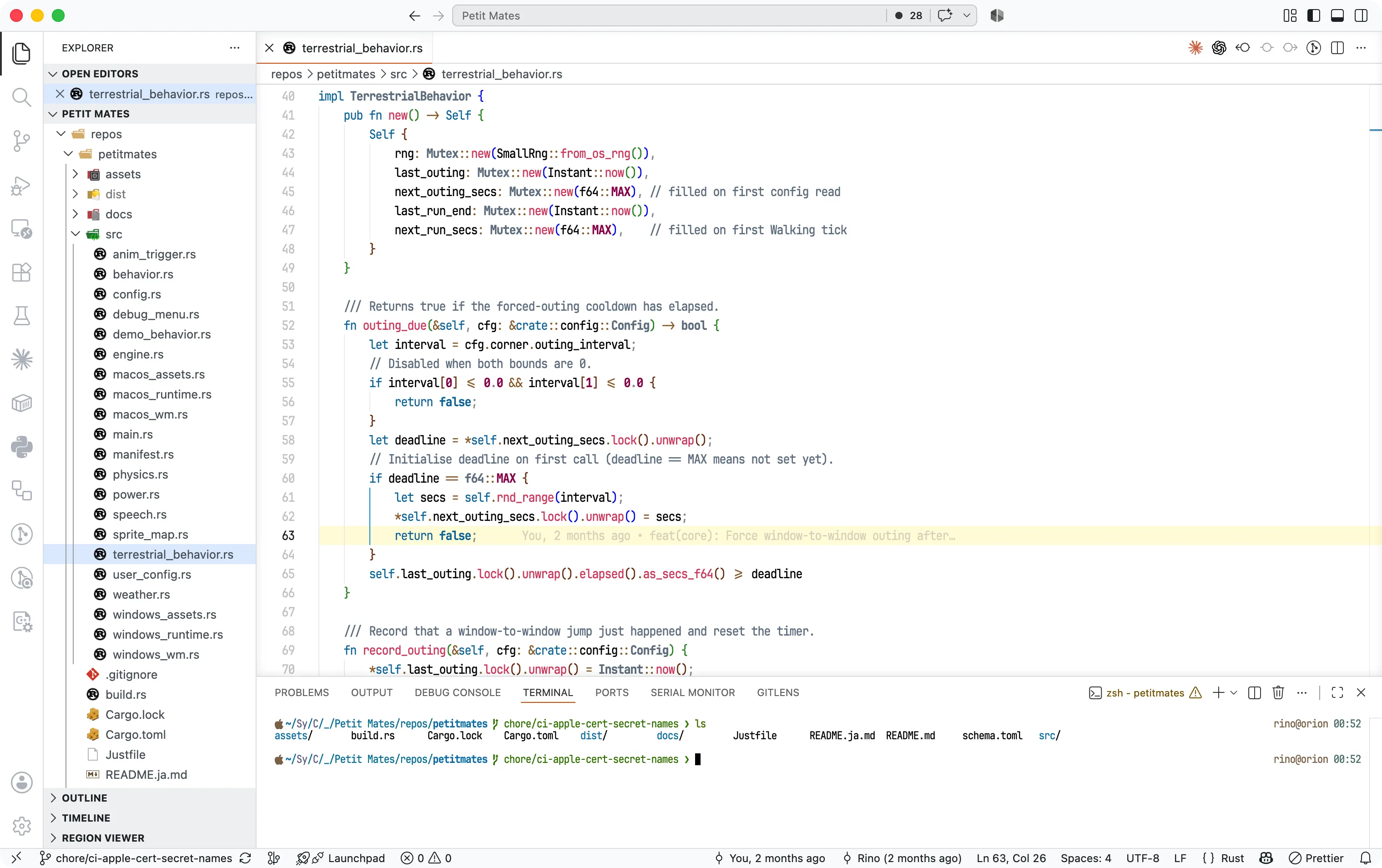Click Synchronize Changes icon in status bar
Screen dimensions: 1382x868
[x=245, y=858]
